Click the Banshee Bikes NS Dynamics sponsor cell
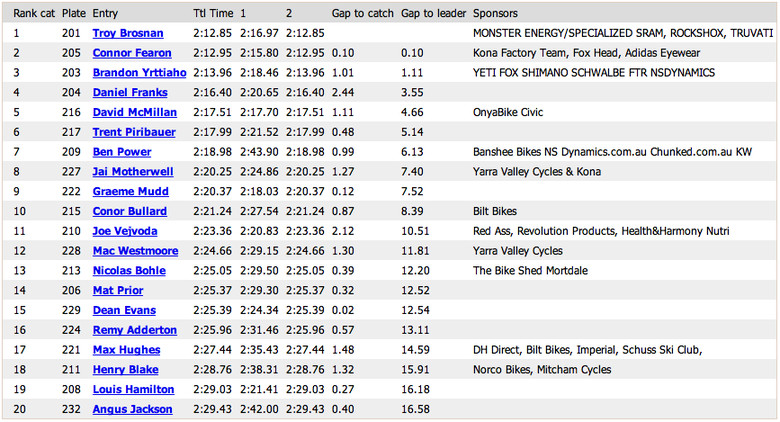This screenshot has width=780, height=422. (612, 152)
